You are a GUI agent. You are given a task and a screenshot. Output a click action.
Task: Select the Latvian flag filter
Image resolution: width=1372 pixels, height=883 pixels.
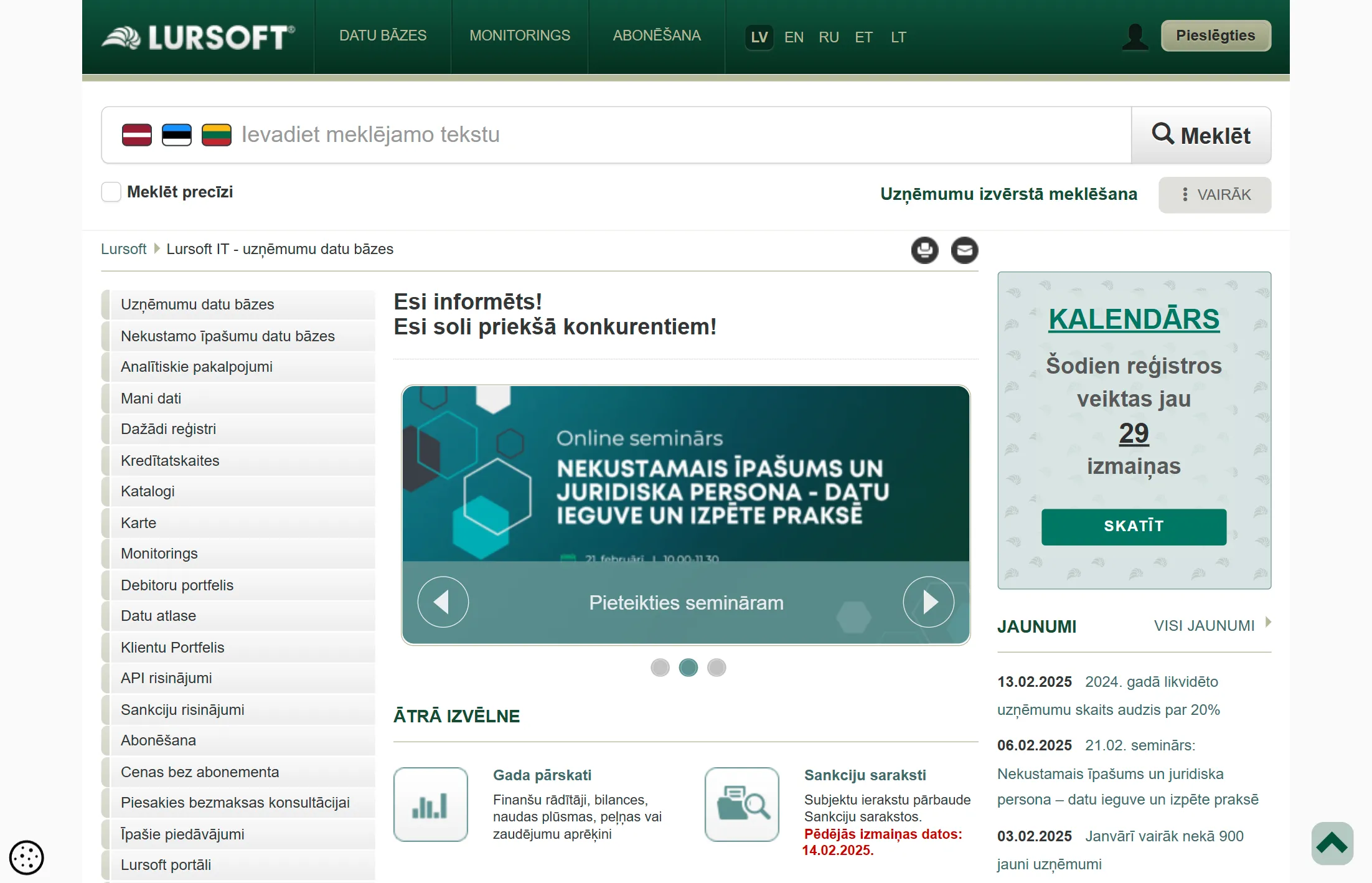[137, 135]
